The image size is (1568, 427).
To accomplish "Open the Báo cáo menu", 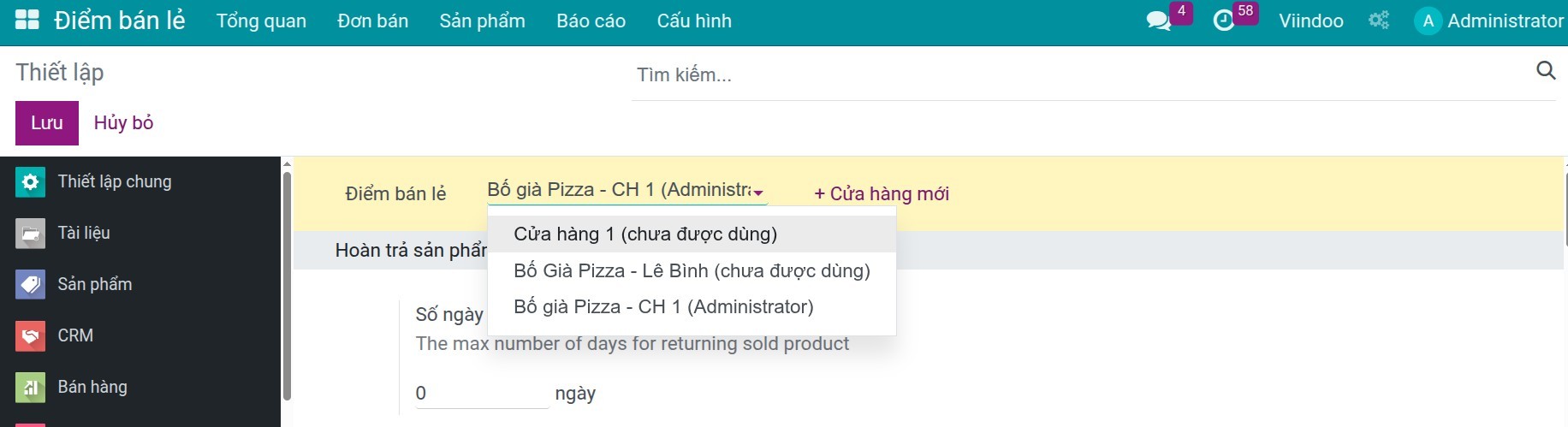I will pos(591,21).
